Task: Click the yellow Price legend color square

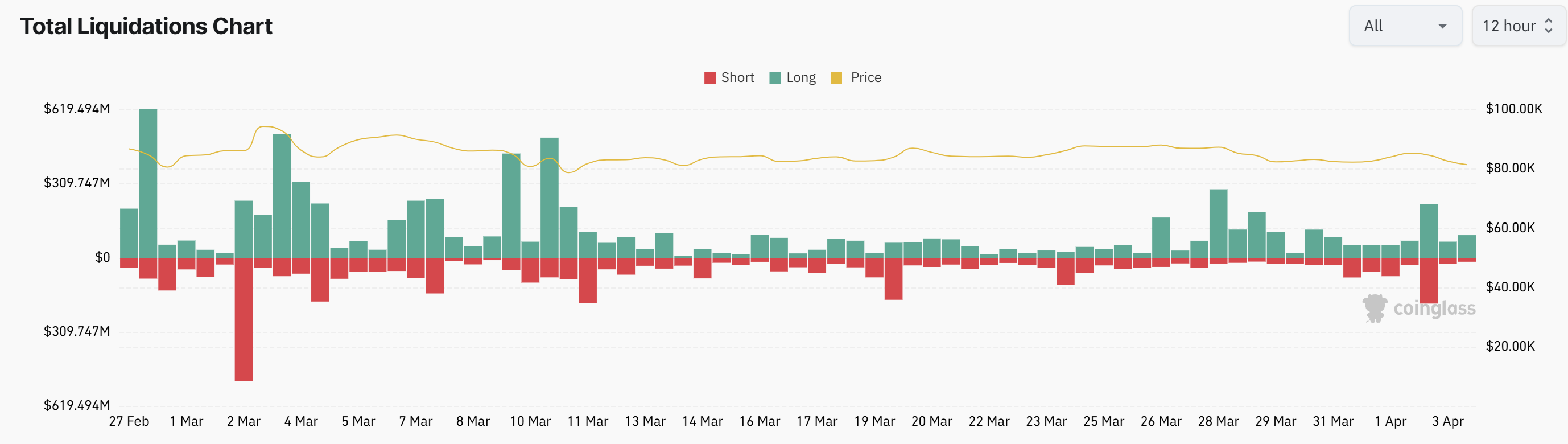Action: point(836,78)
